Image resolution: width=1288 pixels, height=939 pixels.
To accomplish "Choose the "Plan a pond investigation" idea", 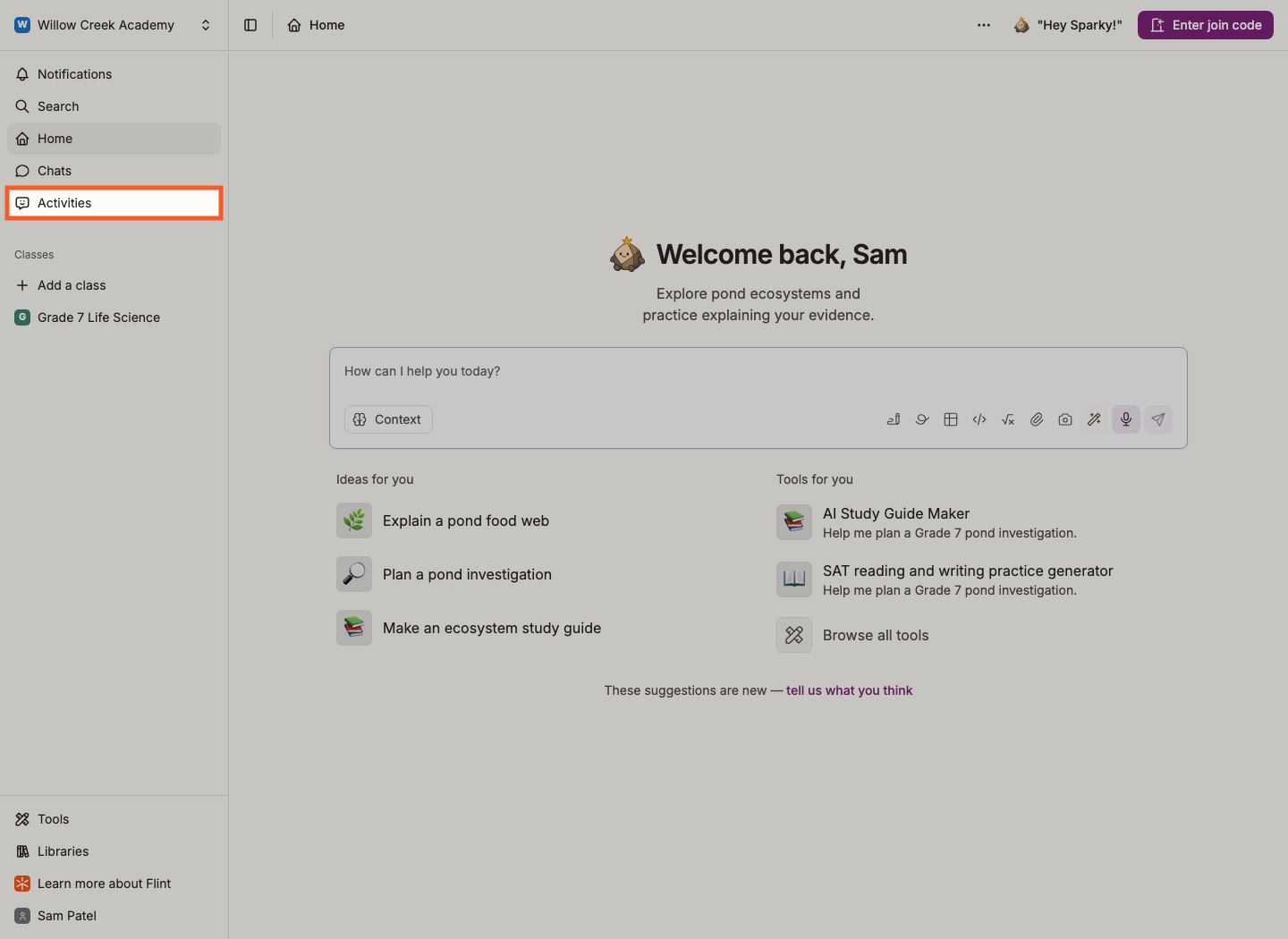I will [x=445, y=574].
